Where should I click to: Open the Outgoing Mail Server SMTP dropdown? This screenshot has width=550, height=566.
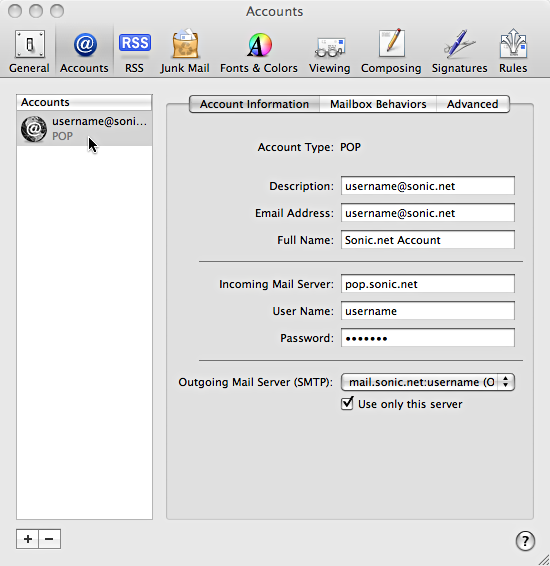pyautogui.click(x=428, y=382)
